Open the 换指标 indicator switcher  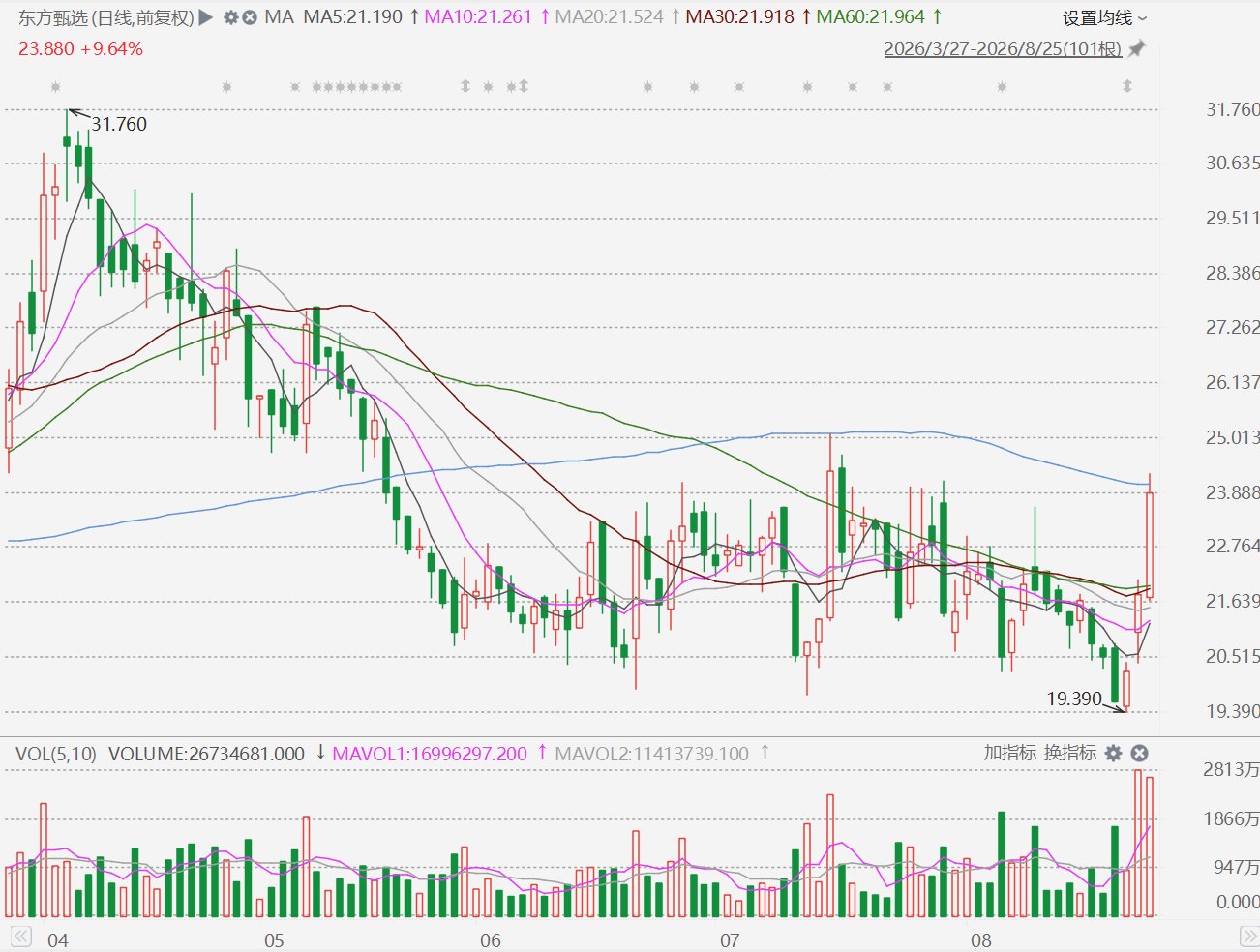(1070, 753)
